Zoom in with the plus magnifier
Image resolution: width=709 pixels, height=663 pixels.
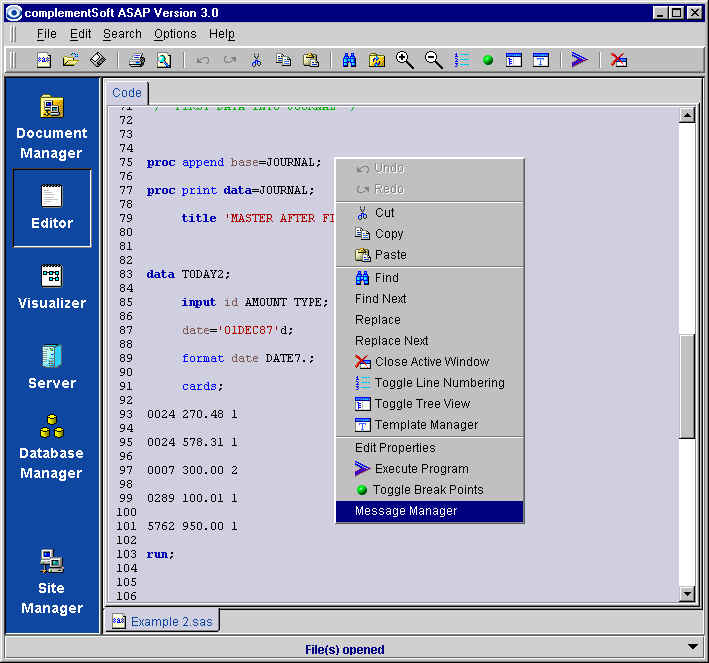point(405,60)
